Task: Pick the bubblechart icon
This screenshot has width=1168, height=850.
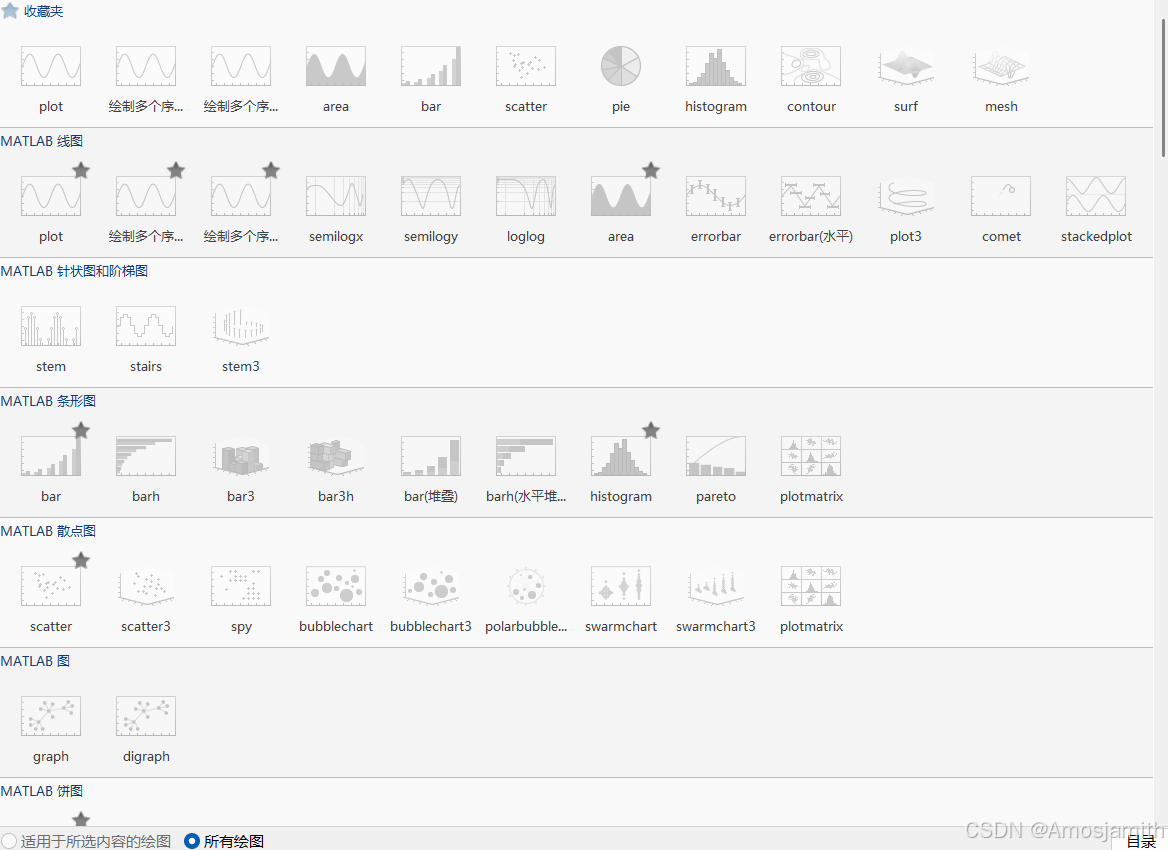Action: click(336, 586)
